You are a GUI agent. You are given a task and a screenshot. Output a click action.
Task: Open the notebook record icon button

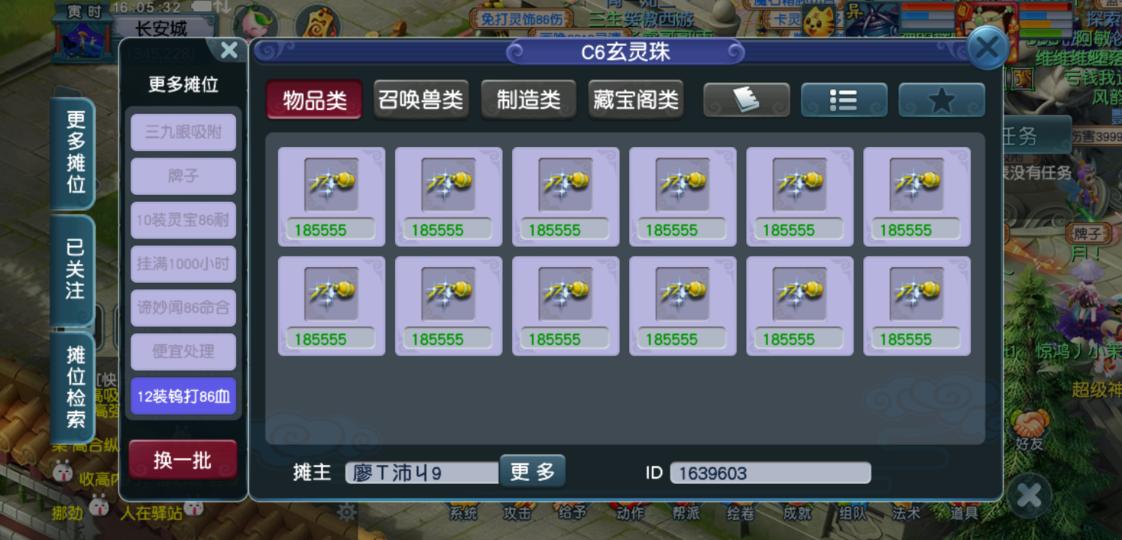point(746,99)
